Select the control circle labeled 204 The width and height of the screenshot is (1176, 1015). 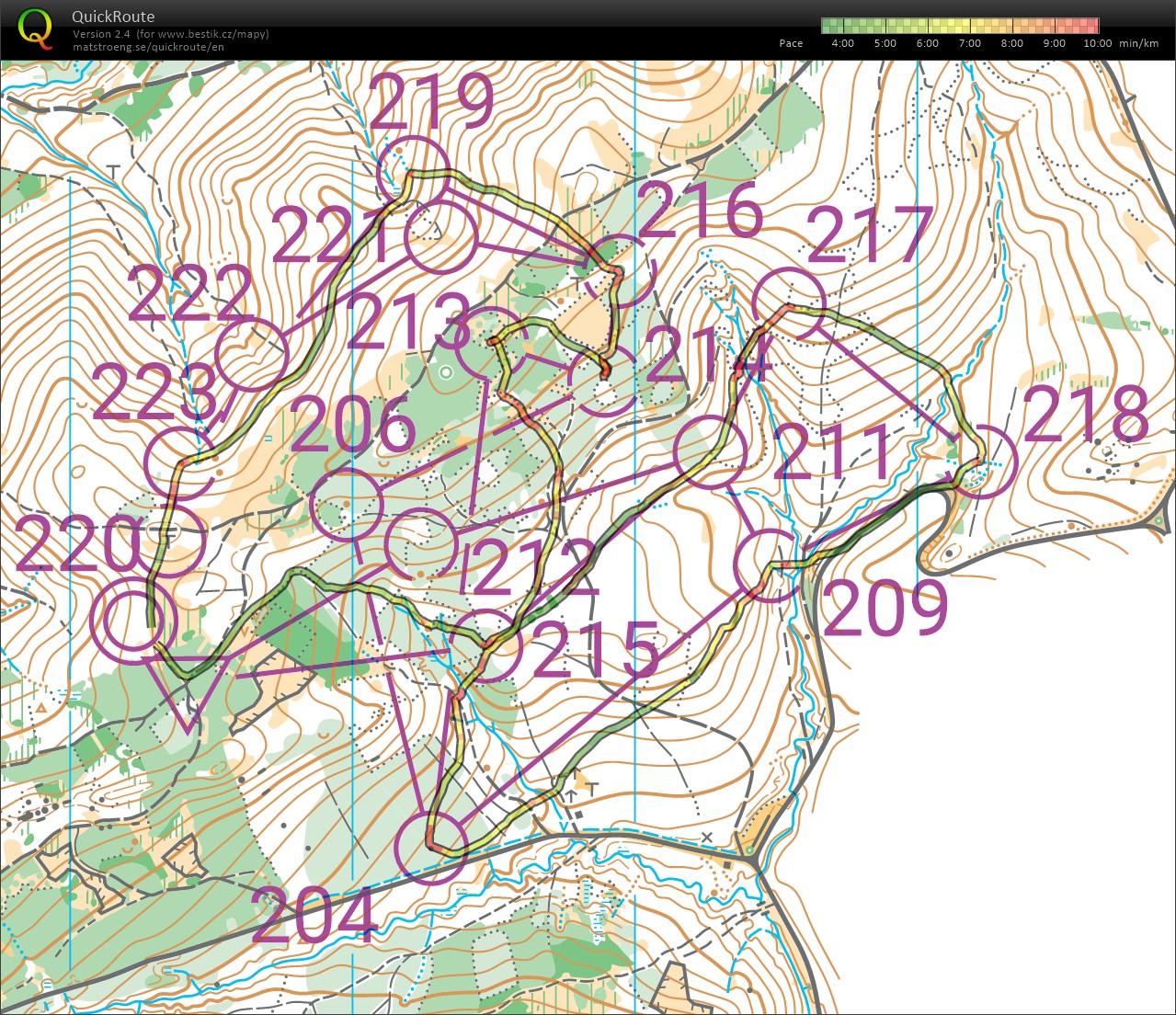(x=430, y=847)
